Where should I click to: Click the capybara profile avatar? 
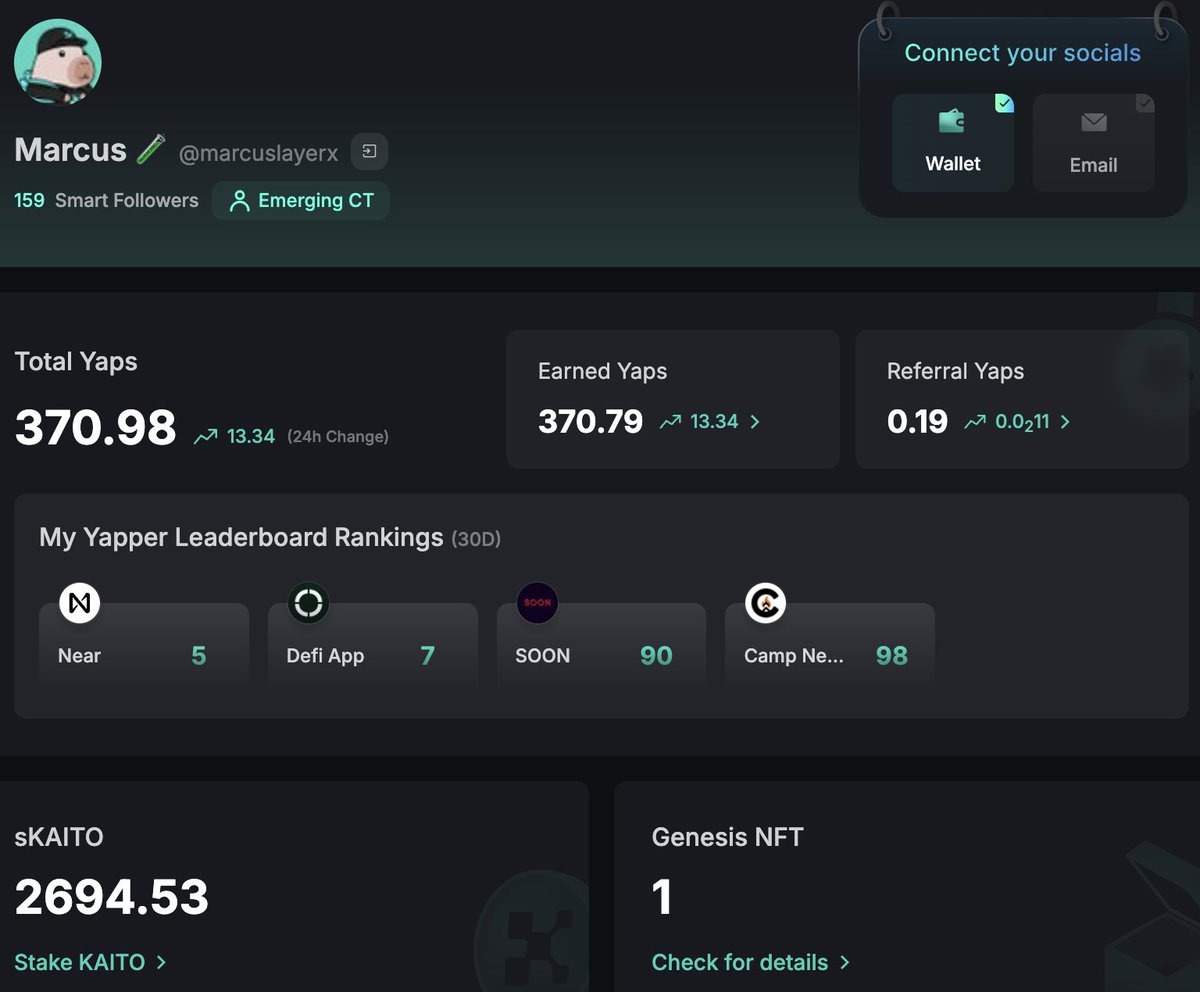58,62
